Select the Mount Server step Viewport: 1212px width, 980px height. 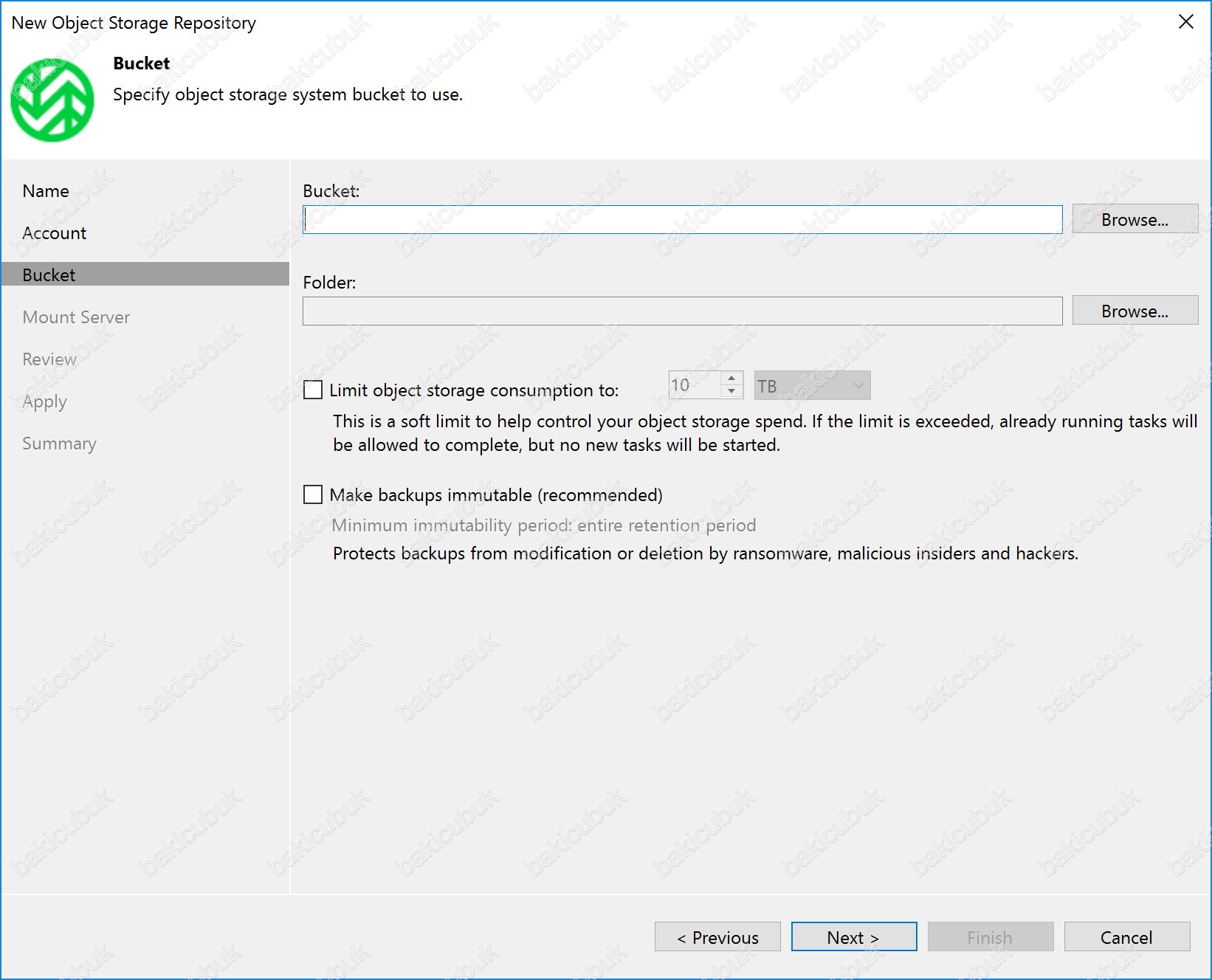click(x=76, y=317)
